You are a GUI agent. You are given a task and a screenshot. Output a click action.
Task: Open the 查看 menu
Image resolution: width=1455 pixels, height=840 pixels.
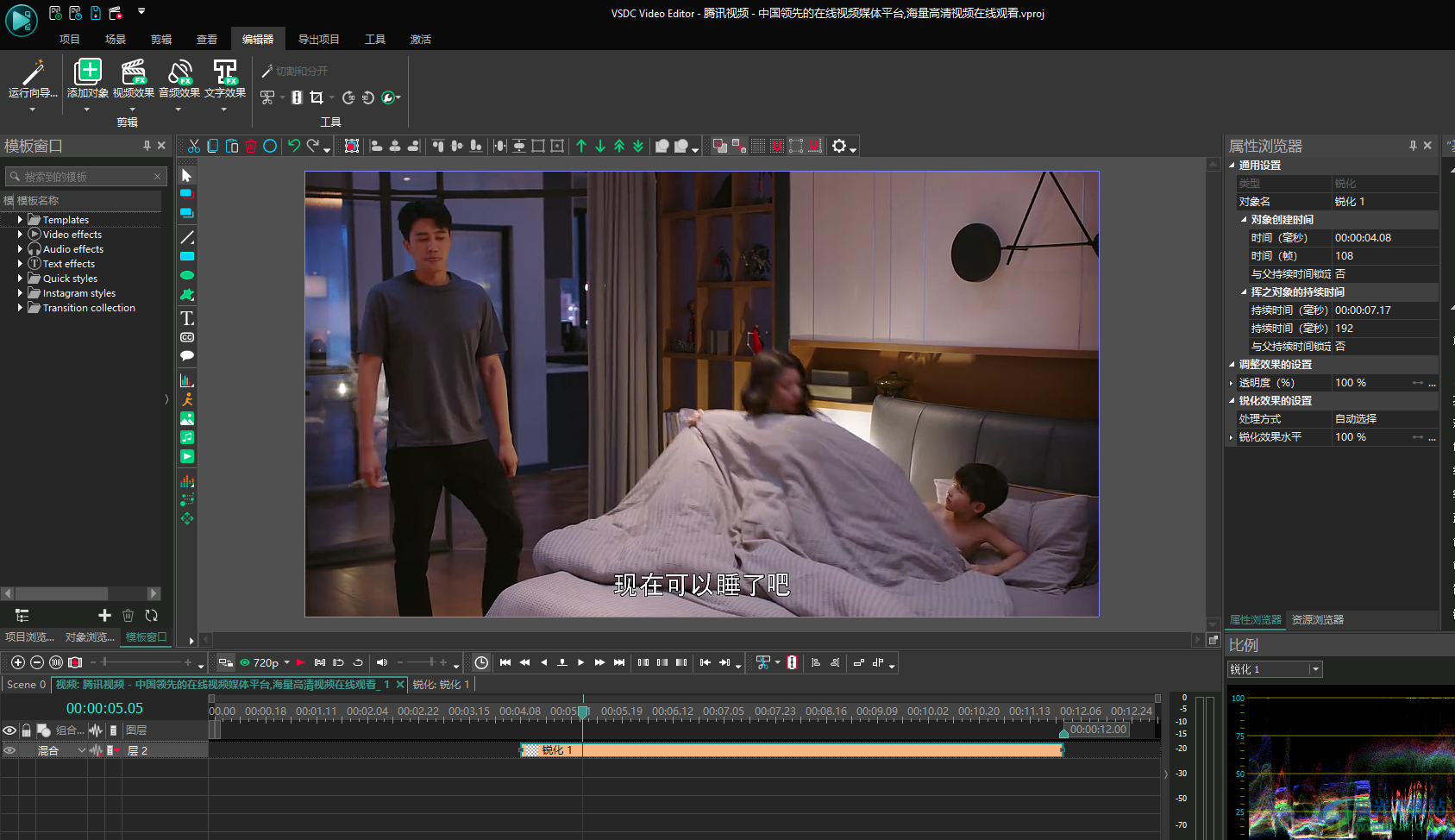tap(207, 39)
